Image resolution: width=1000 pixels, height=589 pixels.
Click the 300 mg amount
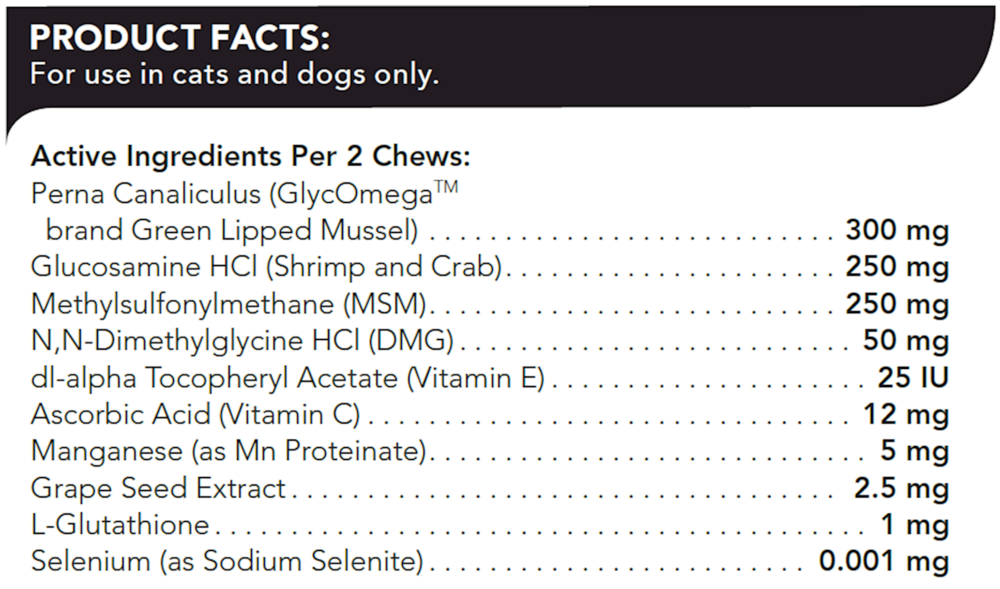896,231
